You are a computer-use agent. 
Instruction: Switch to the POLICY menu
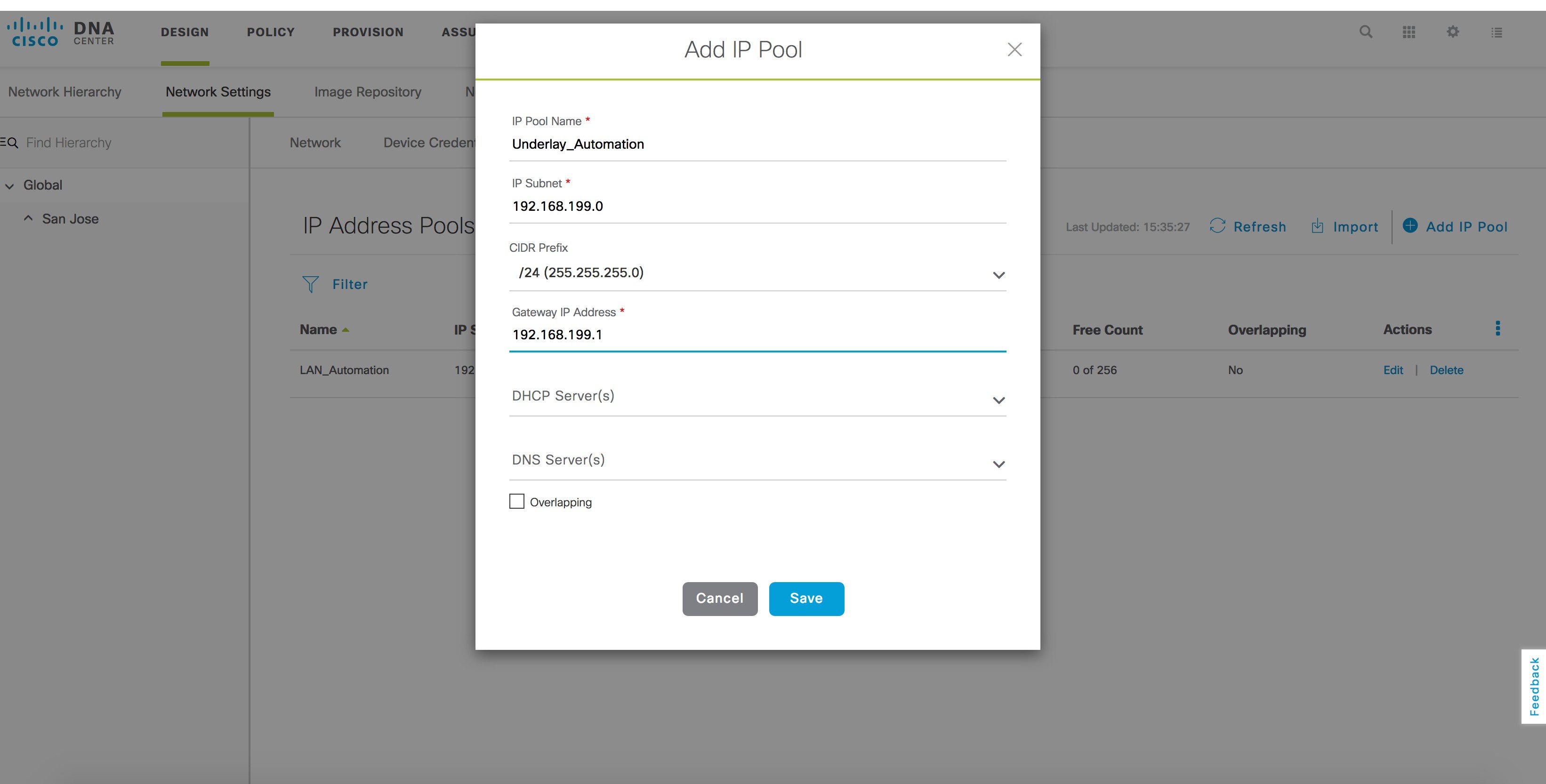[271, 32]
